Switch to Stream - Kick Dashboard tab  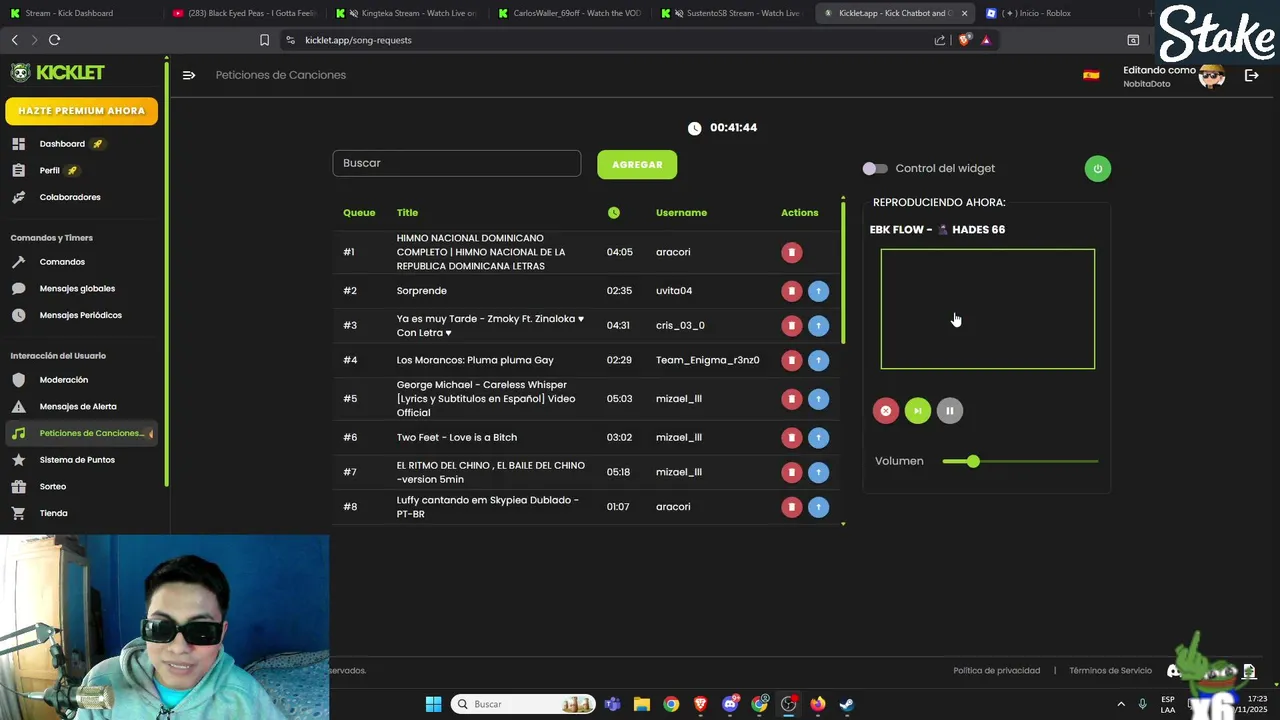click(x=78, y=13)
